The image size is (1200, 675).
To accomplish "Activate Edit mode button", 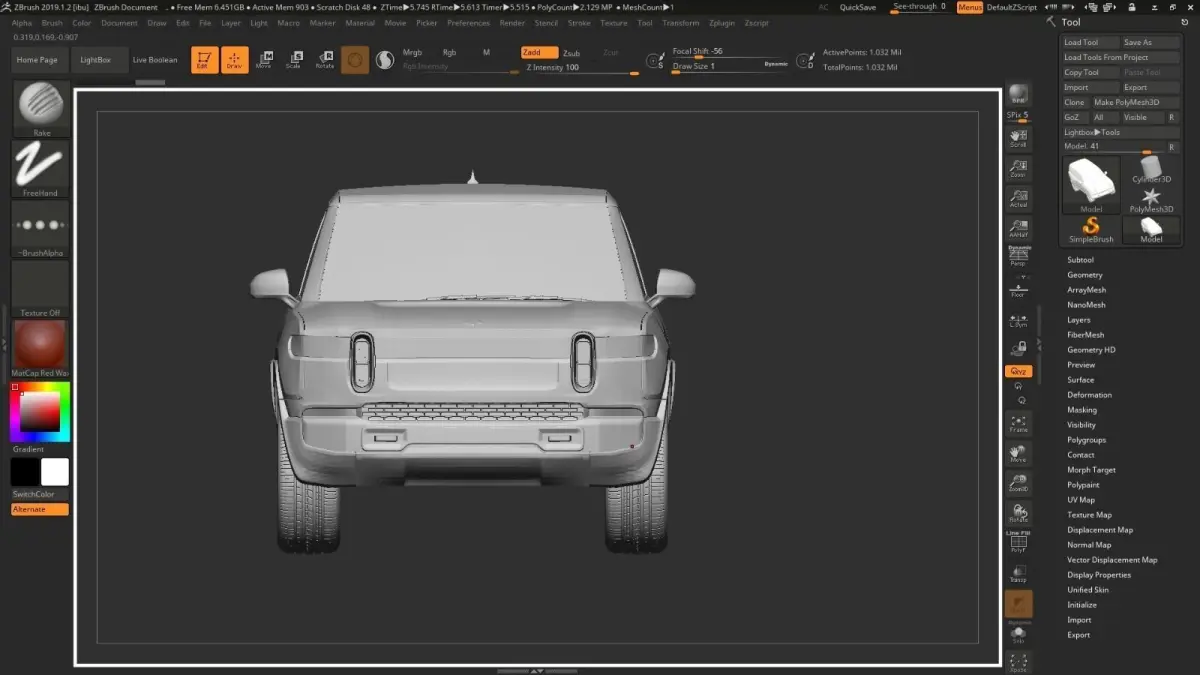I will tap(205, 60).
